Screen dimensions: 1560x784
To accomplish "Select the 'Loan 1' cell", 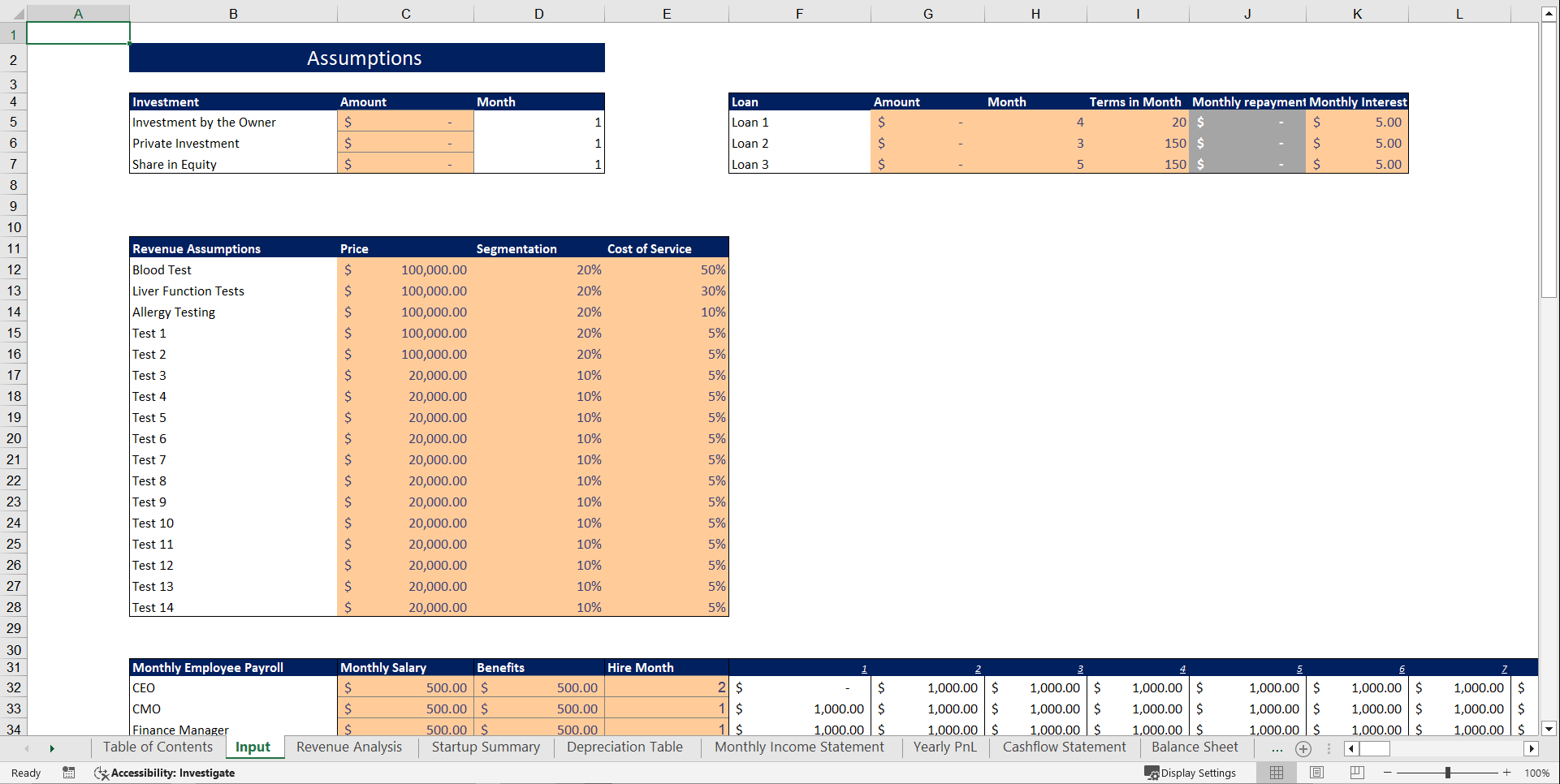I will 799,122.
